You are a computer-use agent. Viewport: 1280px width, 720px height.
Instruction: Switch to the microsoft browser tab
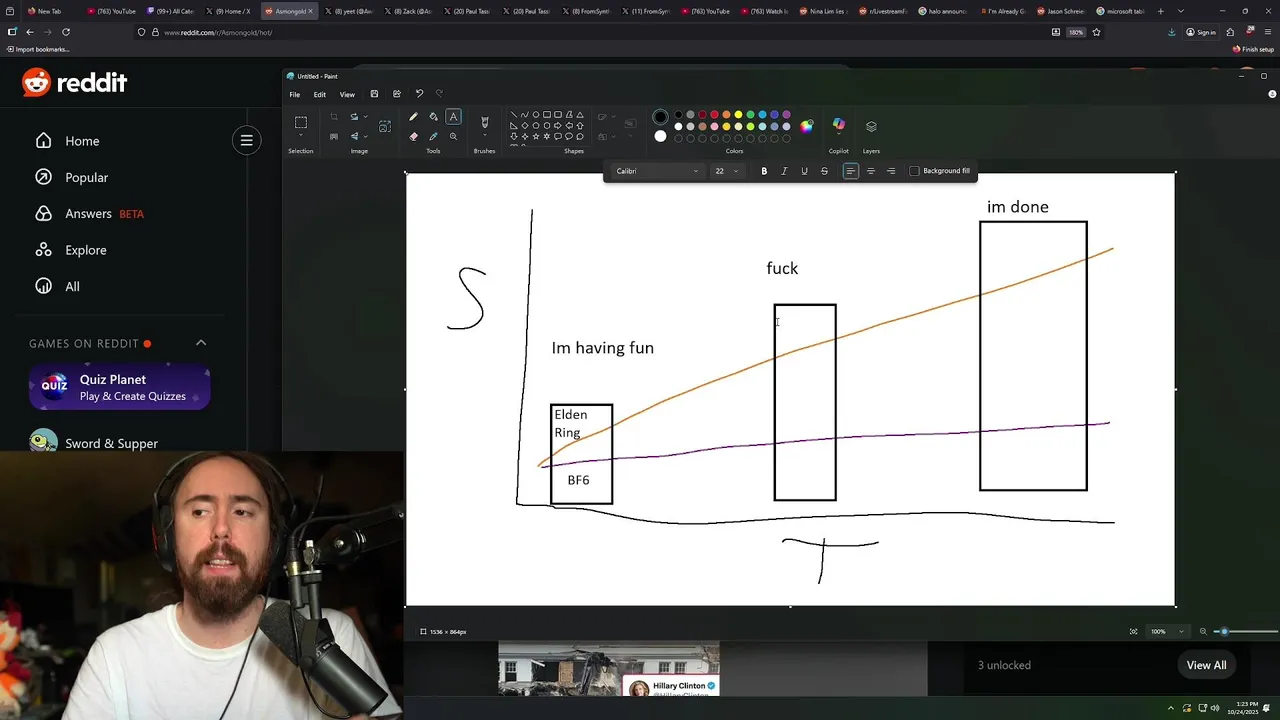point(1119,11)
